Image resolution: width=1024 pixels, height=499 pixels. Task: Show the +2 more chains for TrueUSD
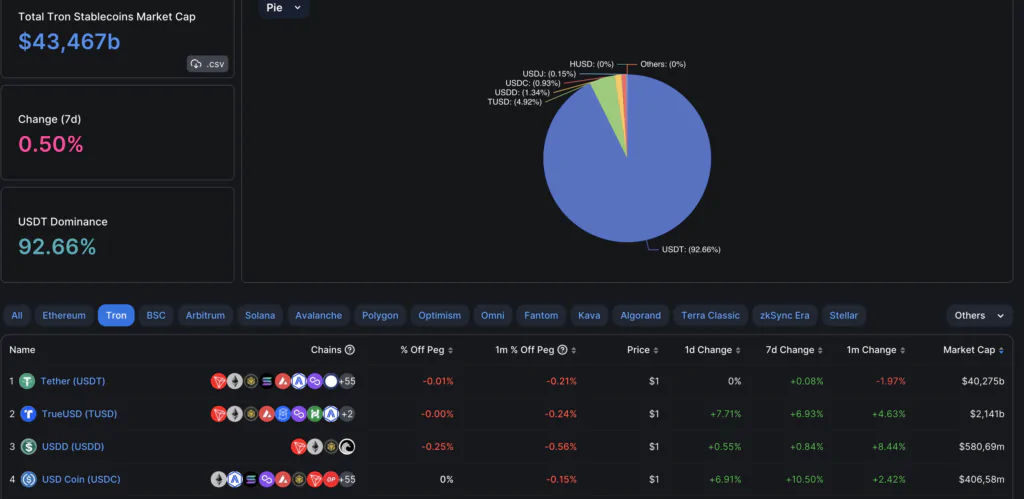click(x=347, y=413)
